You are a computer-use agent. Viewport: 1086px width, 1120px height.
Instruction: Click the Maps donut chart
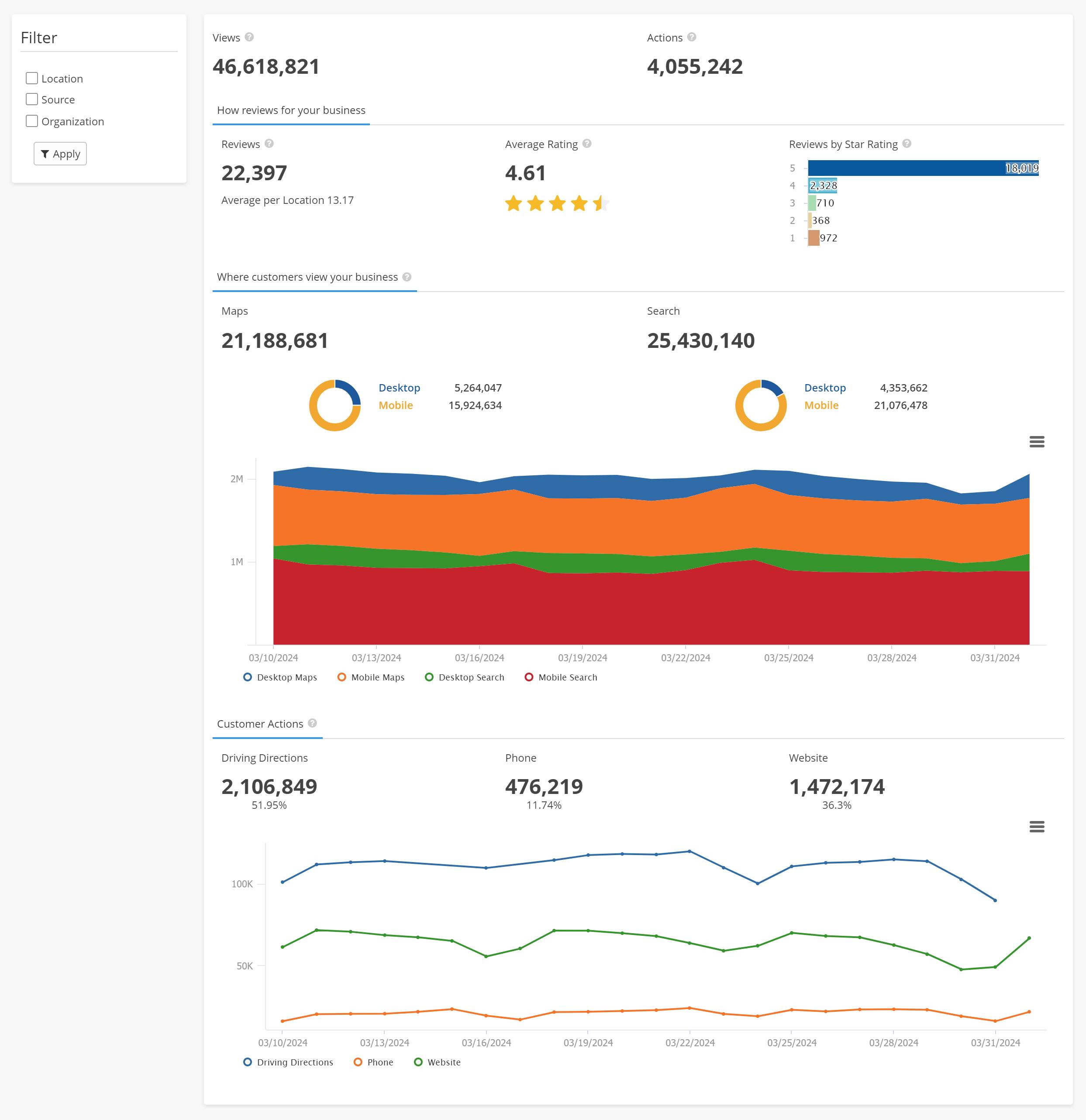click(x=335, y=405)
